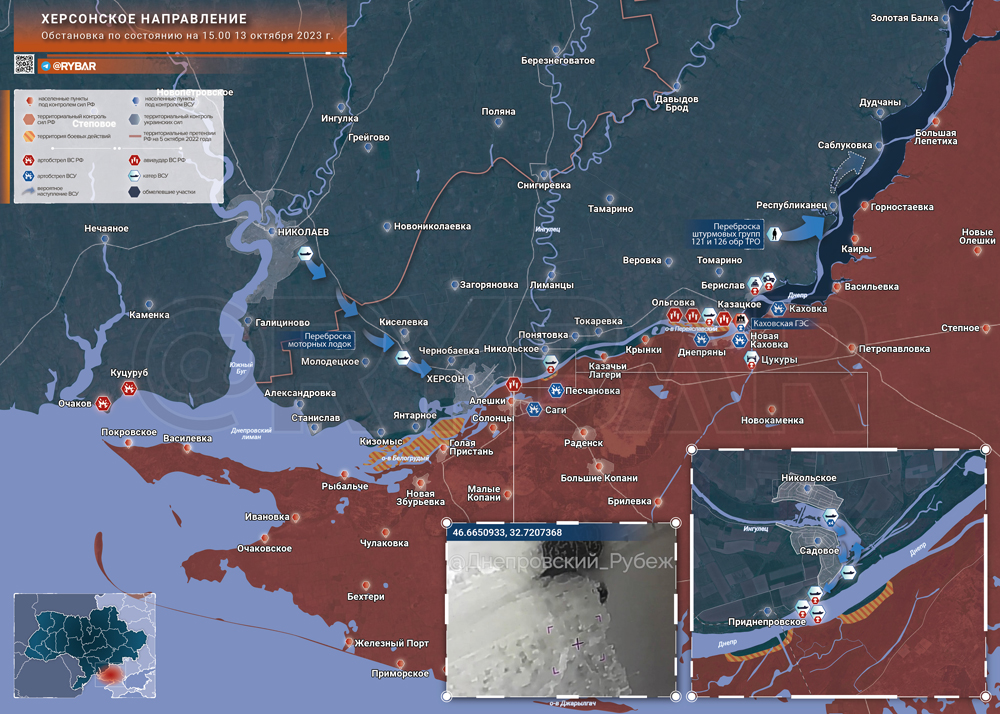Screen dimensions: 1000x714
Task: Click the legend arrow for 'вероятное наступление ВСУ'
Action: tap(29, 191)
